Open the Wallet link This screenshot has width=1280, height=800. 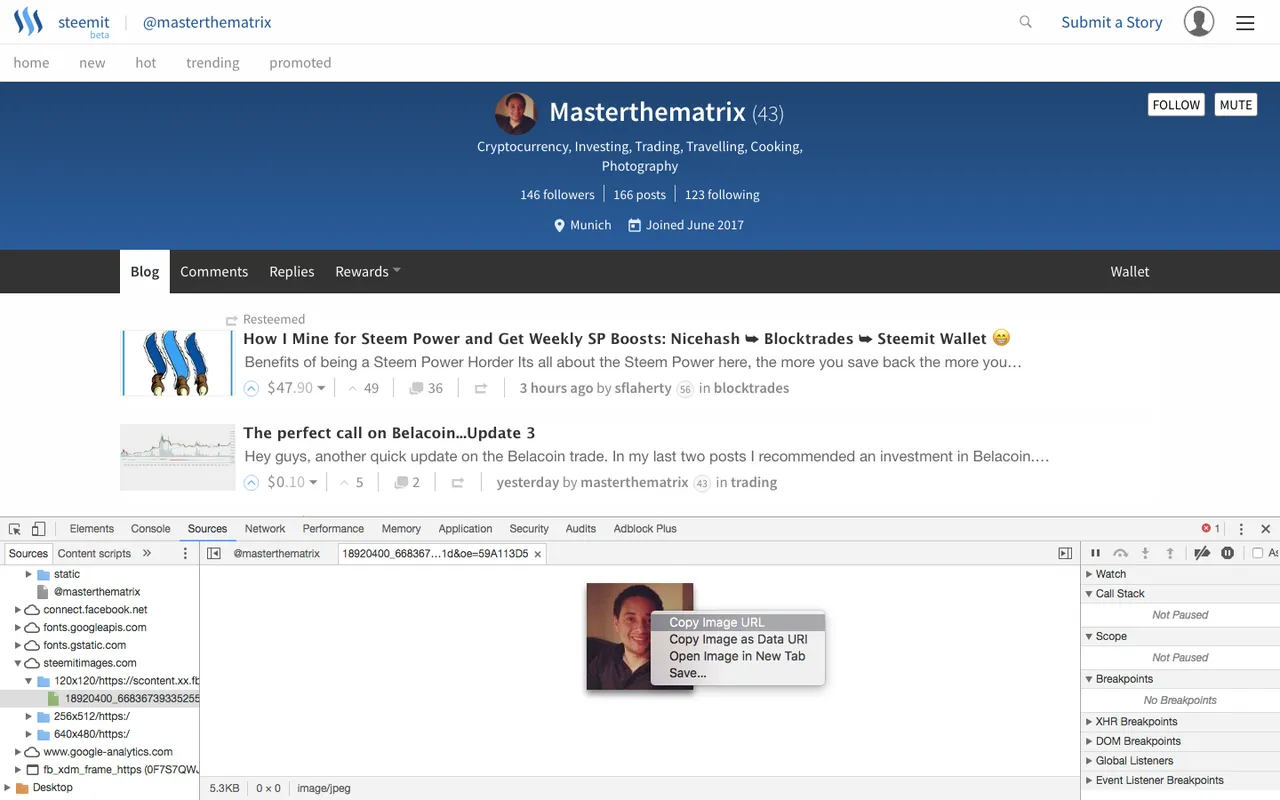[1130, 271]
